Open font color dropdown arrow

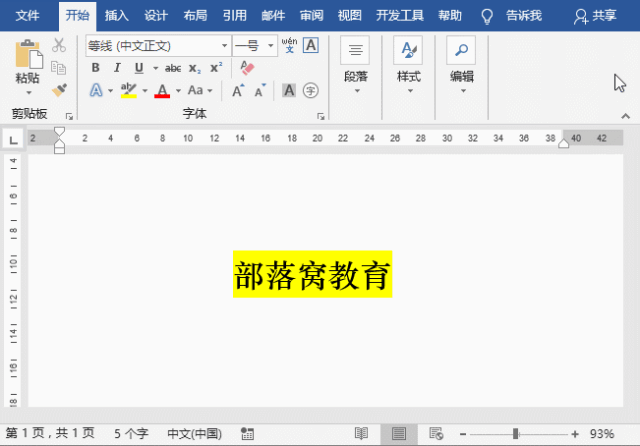point(178,91)
